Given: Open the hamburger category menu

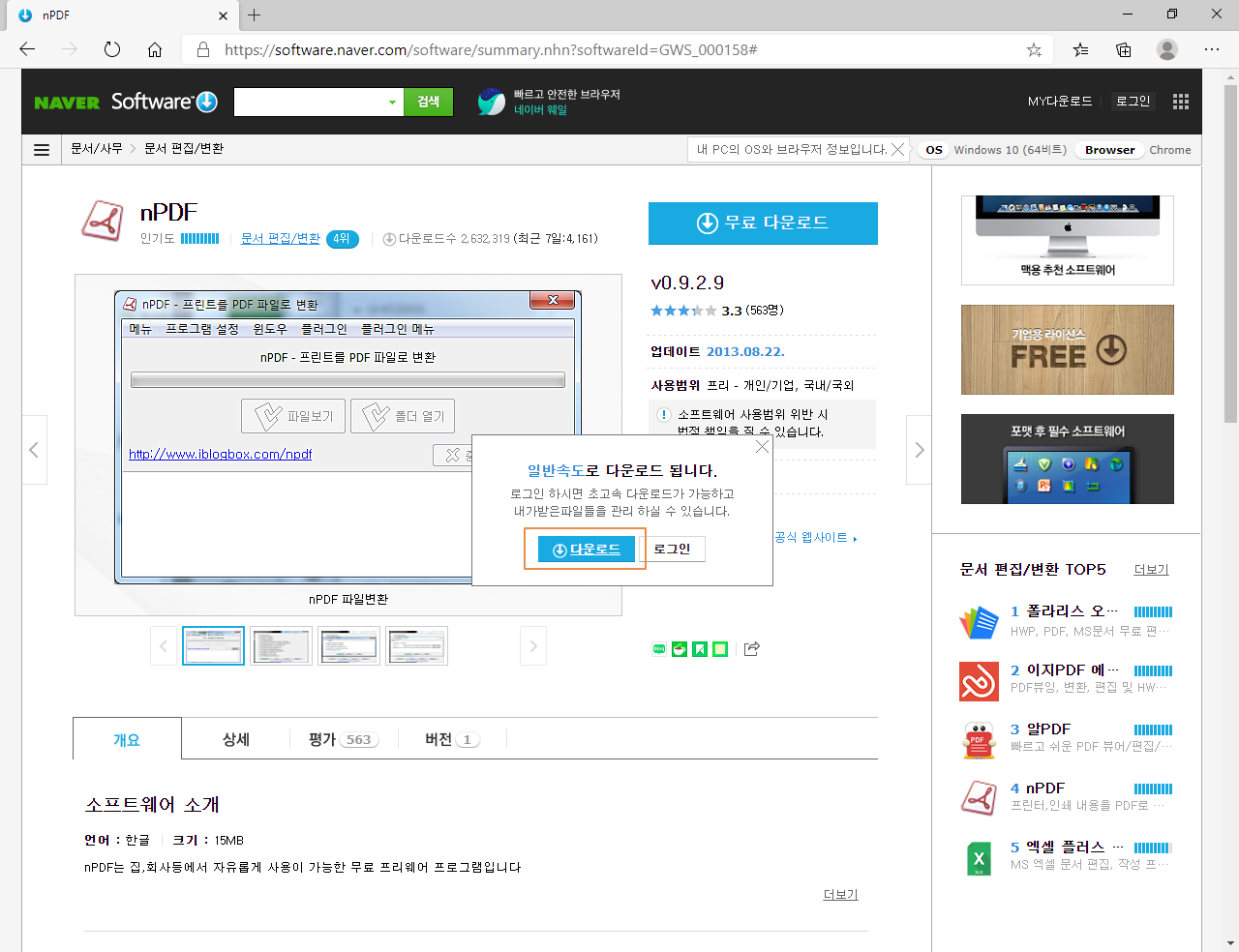Looking at the screenshot, I should [42, 150].
